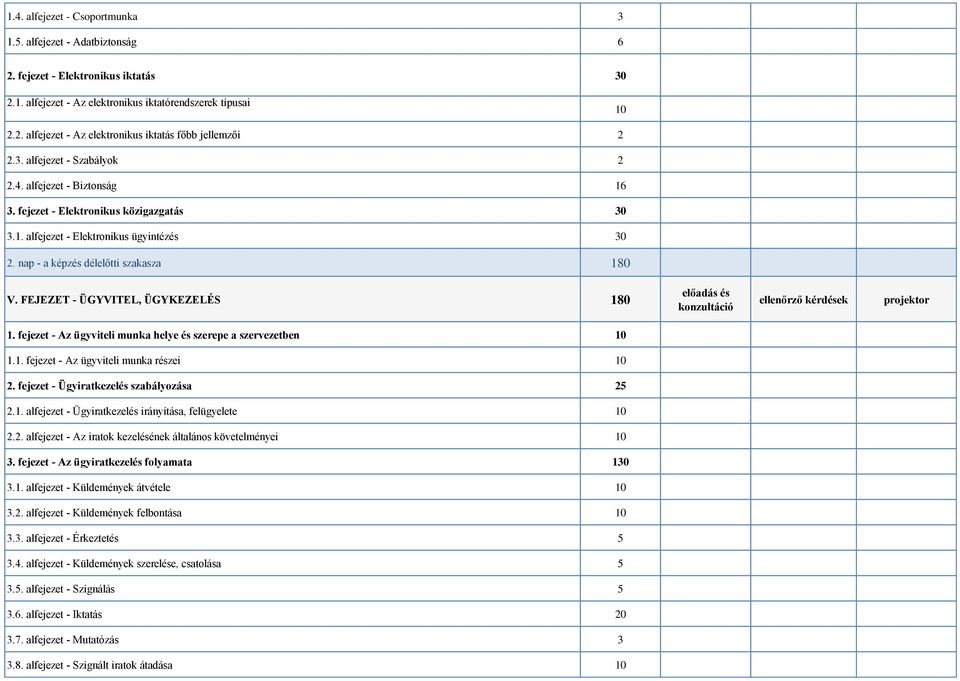The image size is (960, 681).
Task: Select '2.2. alfejezet - Az iratok kezelésének általános követelményei'
Action: click(x=143, y=437)
